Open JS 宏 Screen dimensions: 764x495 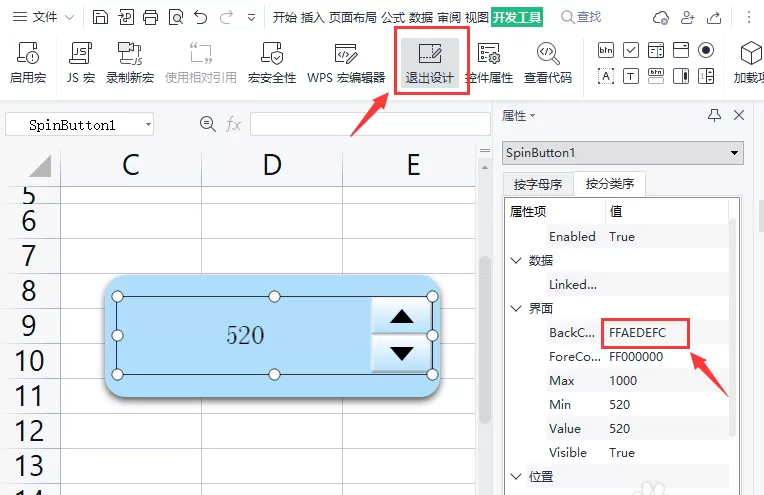coord(81,62)
